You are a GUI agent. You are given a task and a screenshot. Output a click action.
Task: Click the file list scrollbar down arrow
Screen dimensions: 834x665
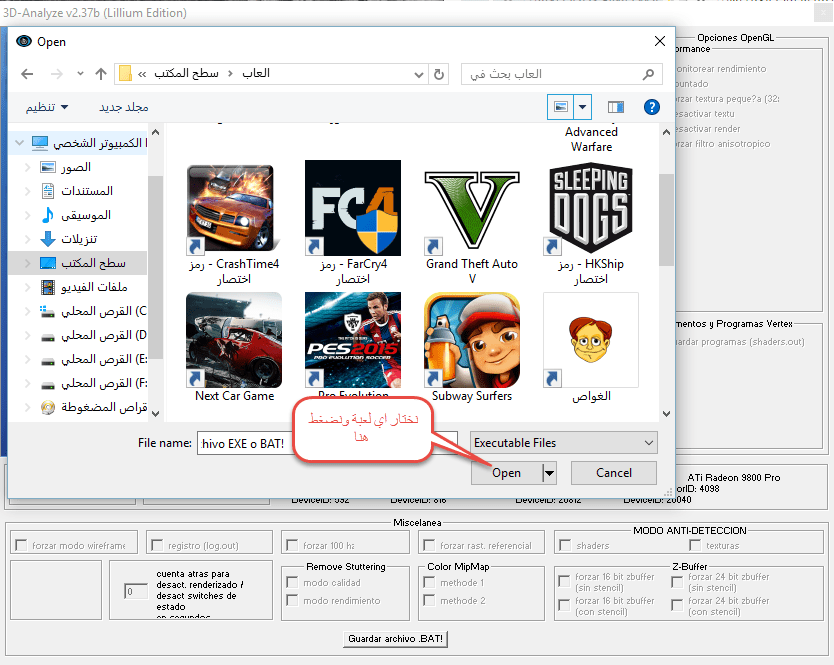[666, 413]
